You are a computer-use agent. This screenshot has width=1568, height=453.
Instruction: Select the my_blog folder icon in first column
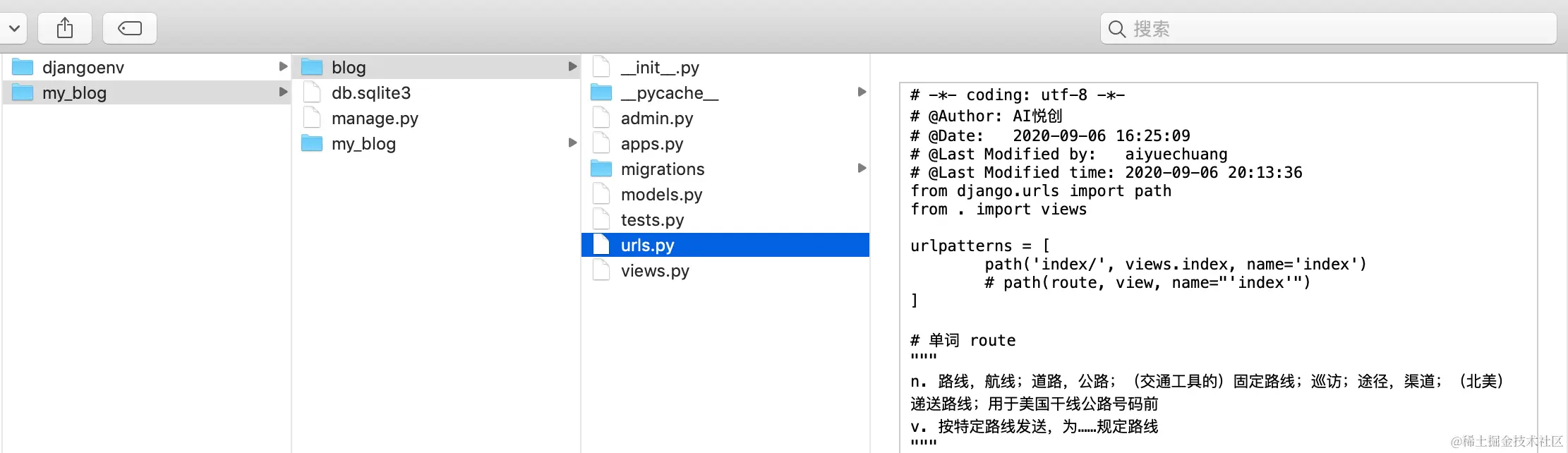click(x=23, y=92)
